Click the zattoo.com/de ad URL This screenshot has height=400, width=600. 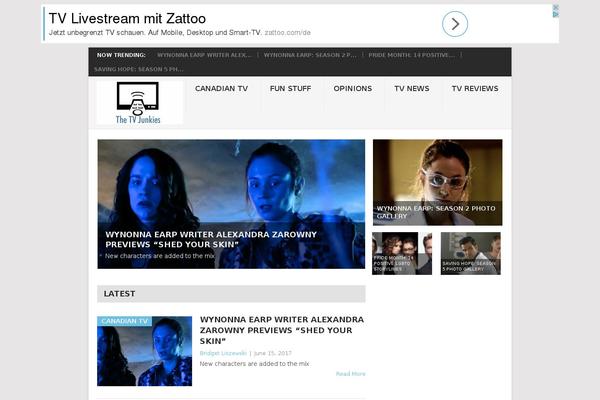click(x=287, y=33)
